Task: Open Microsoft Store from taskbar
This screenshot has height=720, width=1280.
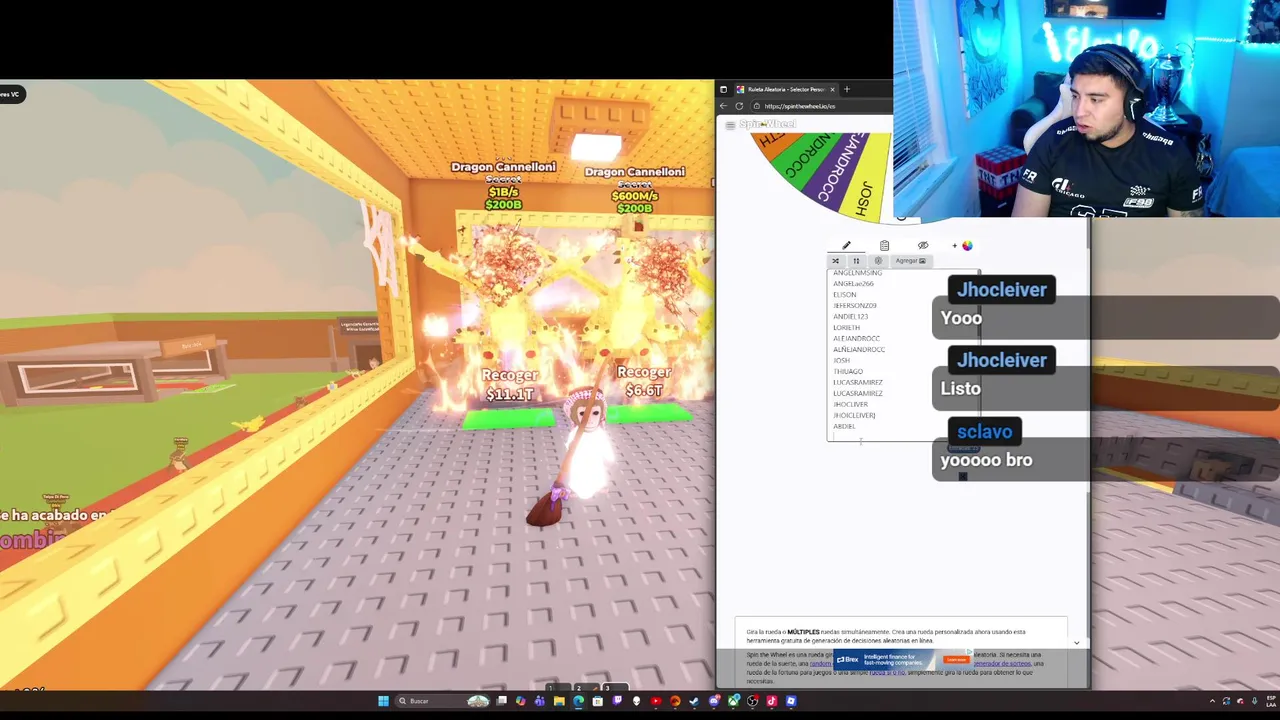Action: point(597,701)
